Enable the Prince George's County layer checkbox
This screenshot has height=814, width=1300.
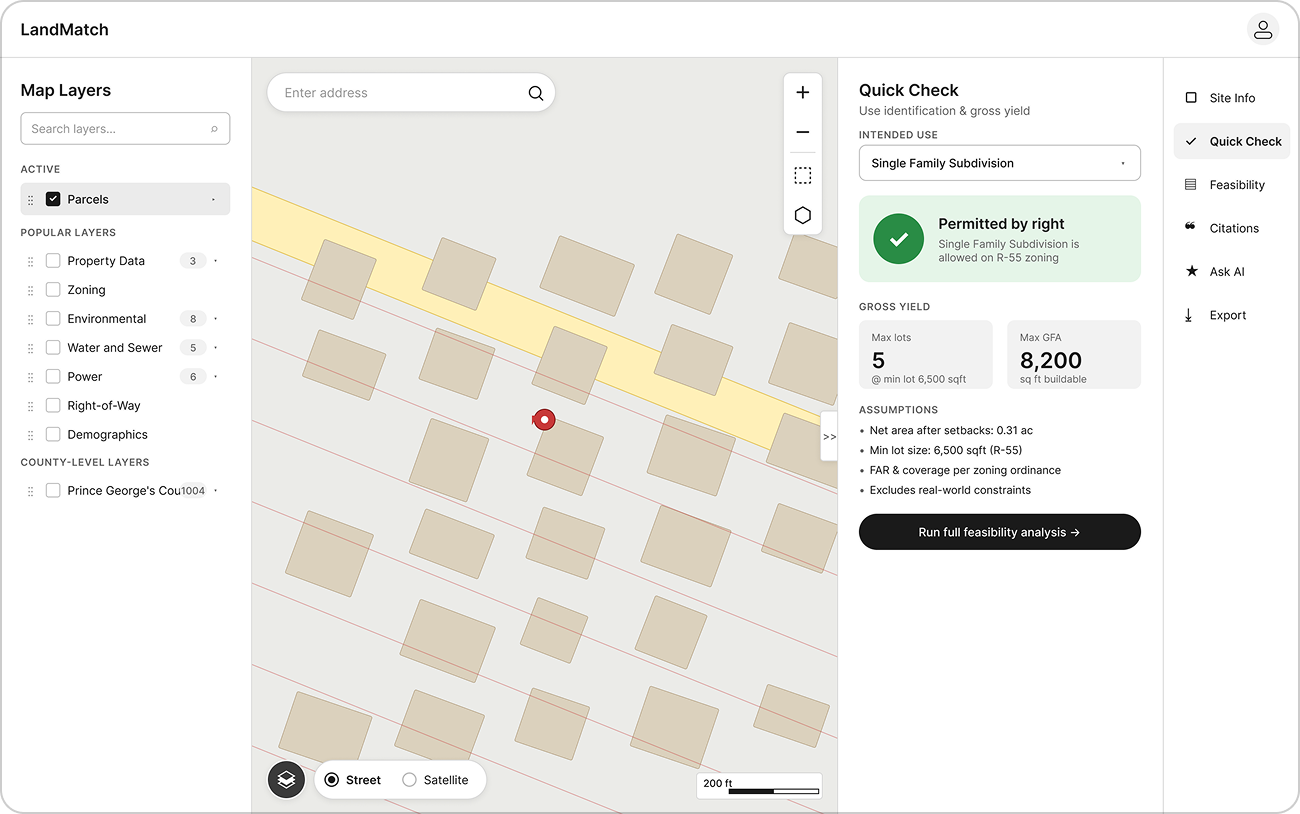(x=53, y=491)
